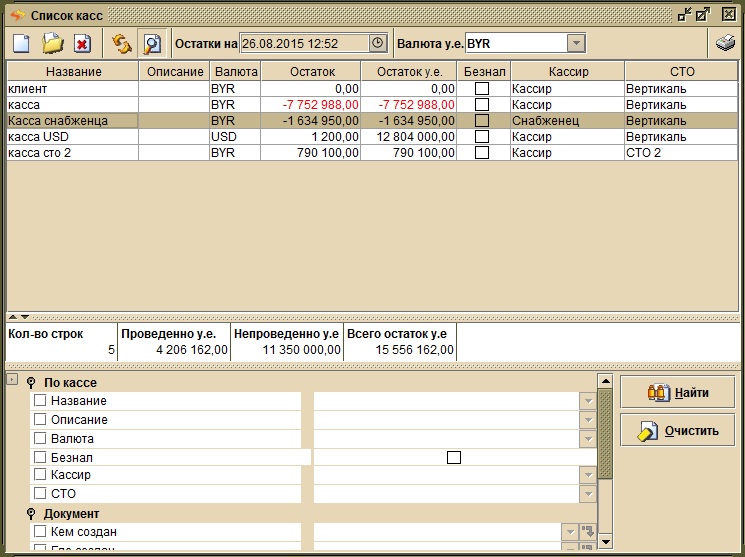
Task: Refresh the cash register list
Action: [122, 44]
